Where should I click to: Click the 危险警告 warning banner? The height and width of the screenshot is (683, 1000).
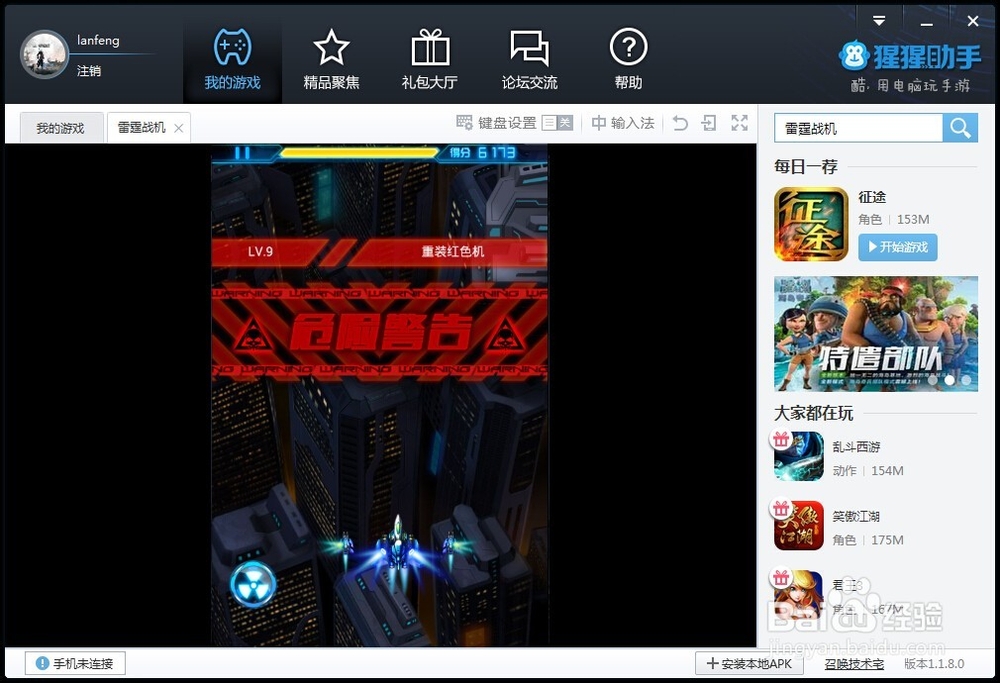coord(379,332)
